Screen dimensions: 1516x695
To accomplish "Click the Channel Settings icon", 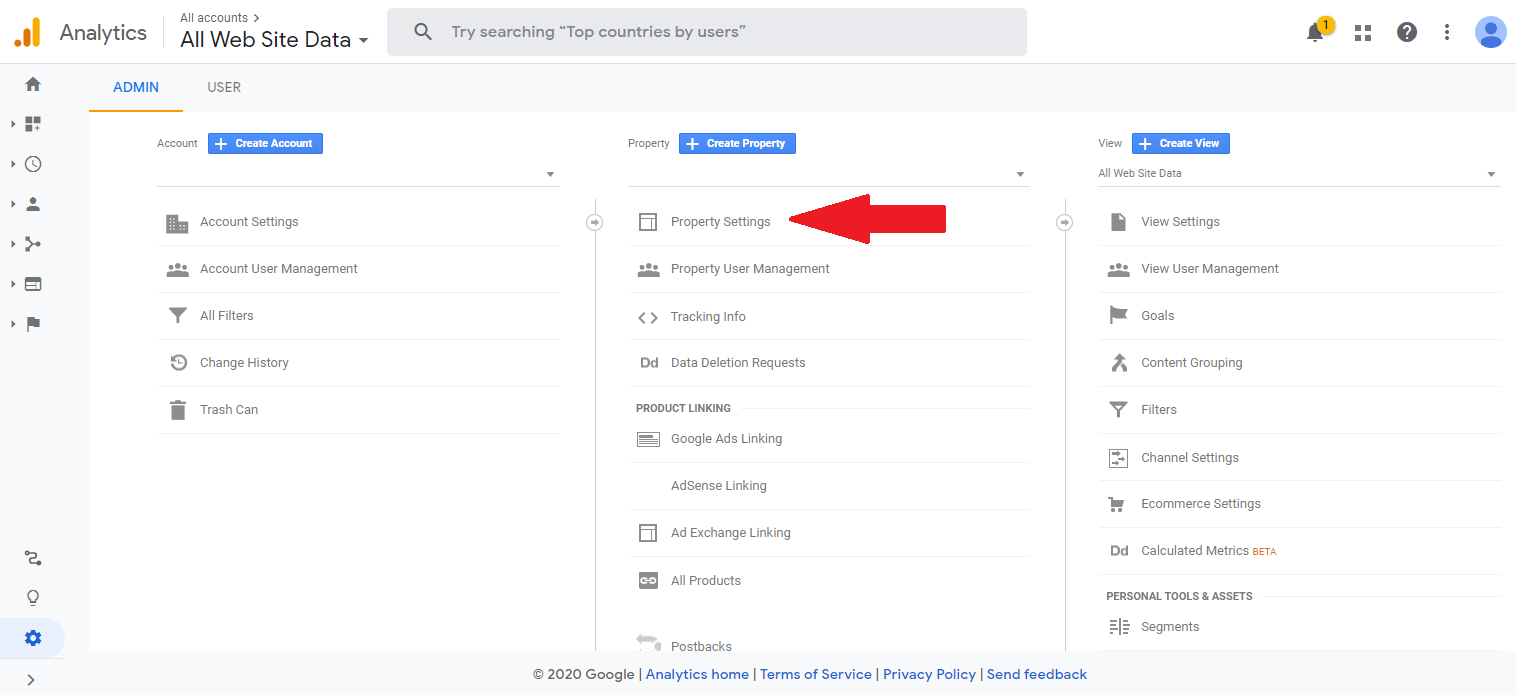I will pyautogui.click(x=1119, y=458).
